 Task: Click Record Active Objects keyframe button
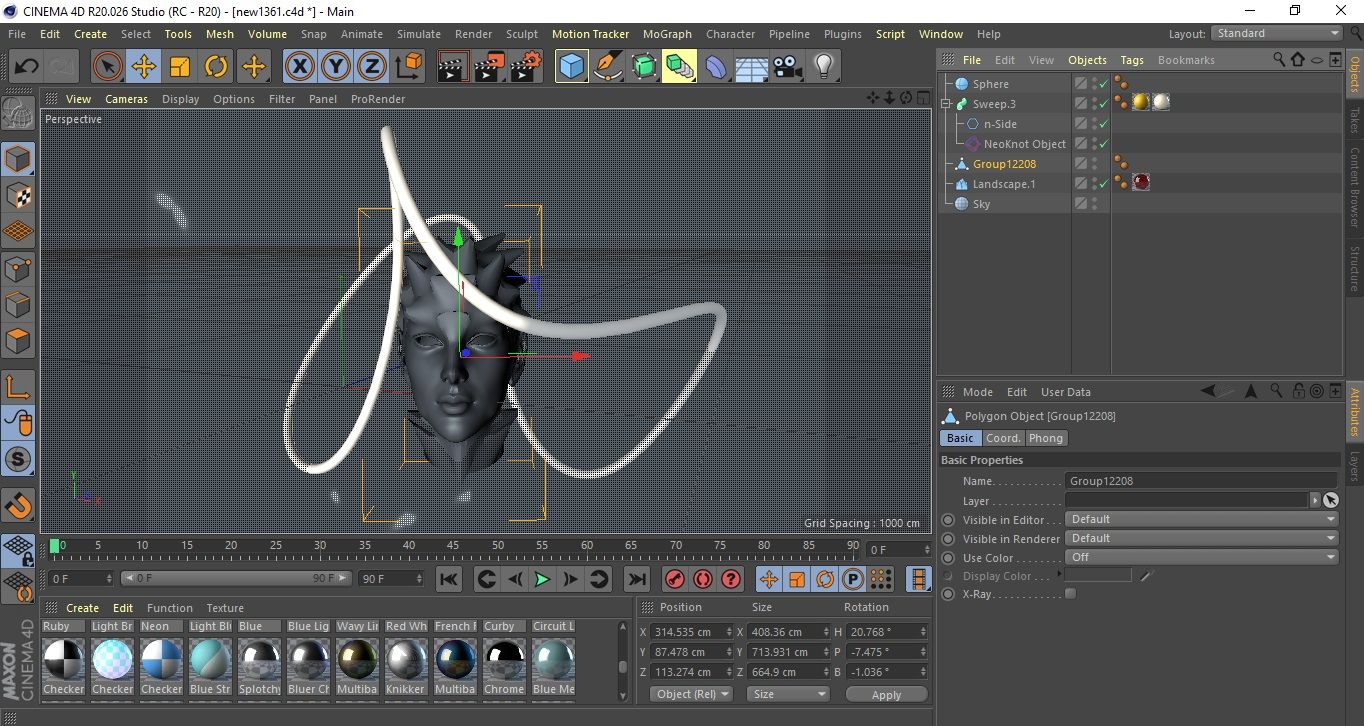(675, 579)
